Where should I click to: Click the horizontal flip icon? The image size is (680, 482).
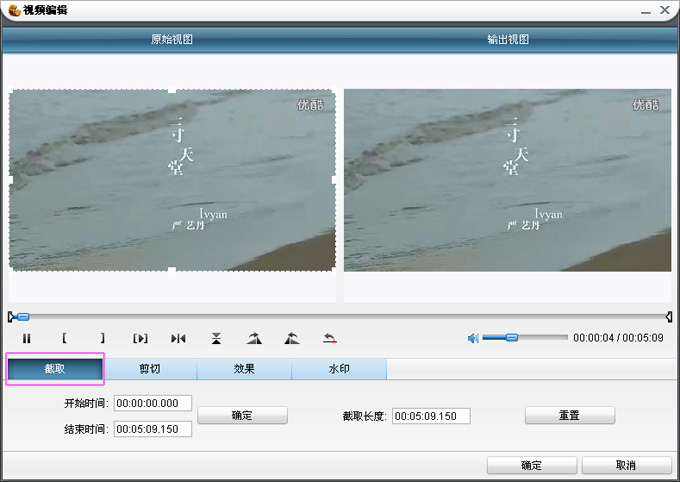(x=178, y=339)
